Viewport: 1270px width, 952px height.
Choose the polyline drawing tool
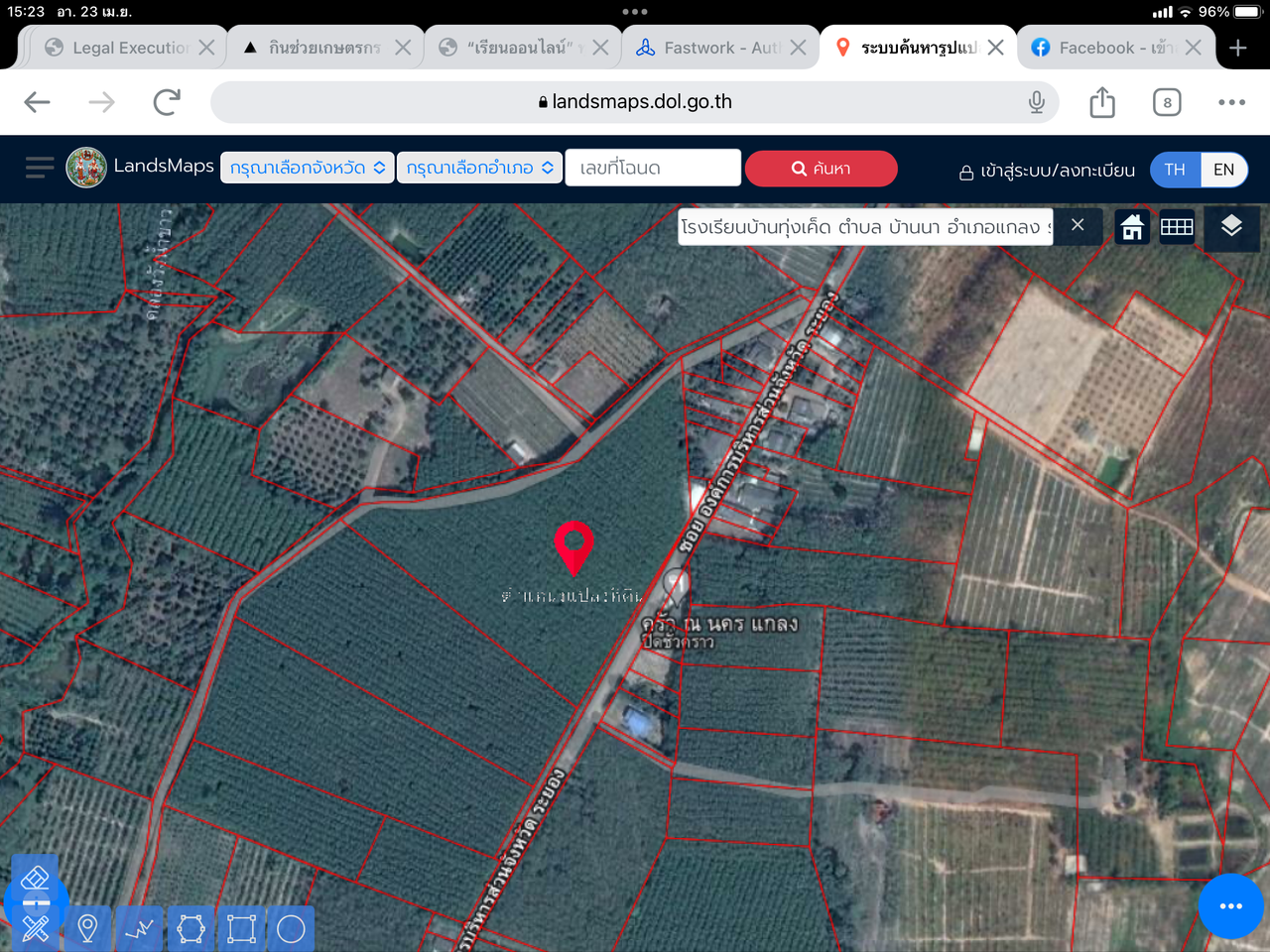[x=139, y=929]
